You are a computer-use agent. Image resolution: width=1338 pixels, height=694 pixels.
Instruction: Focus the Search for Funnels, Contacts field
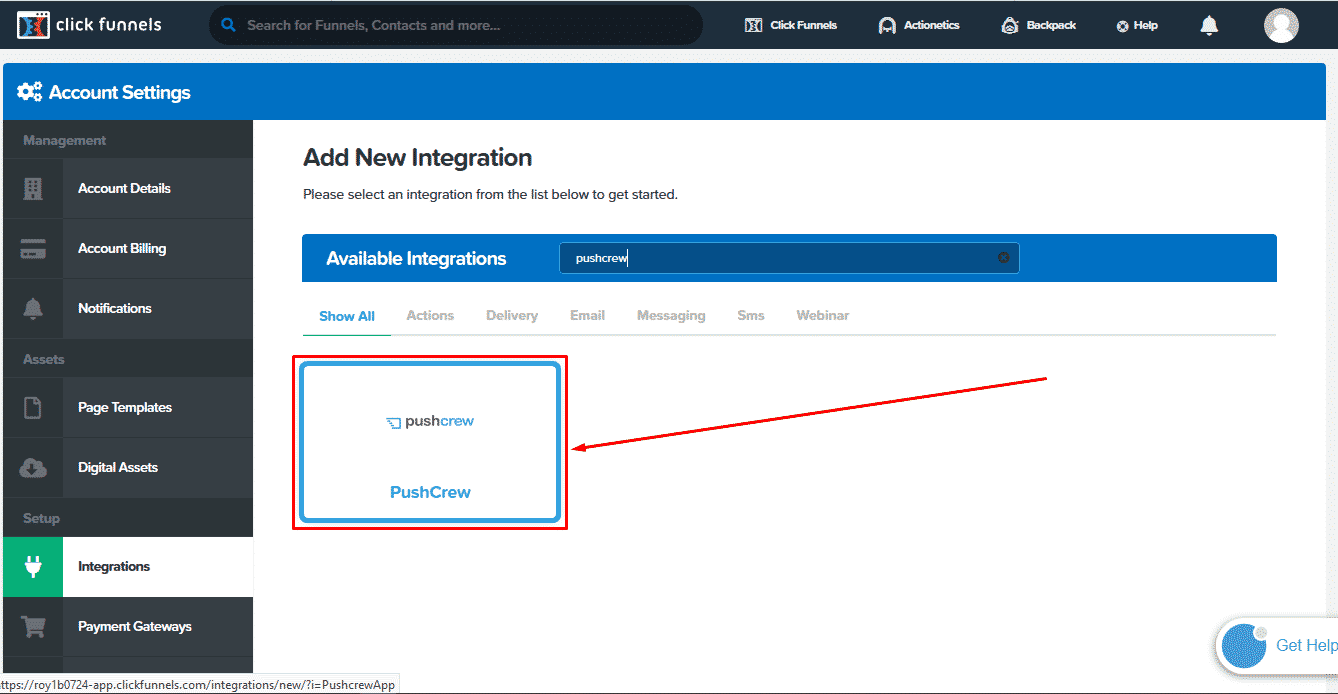pyautogui.click(x=456, y=25)
